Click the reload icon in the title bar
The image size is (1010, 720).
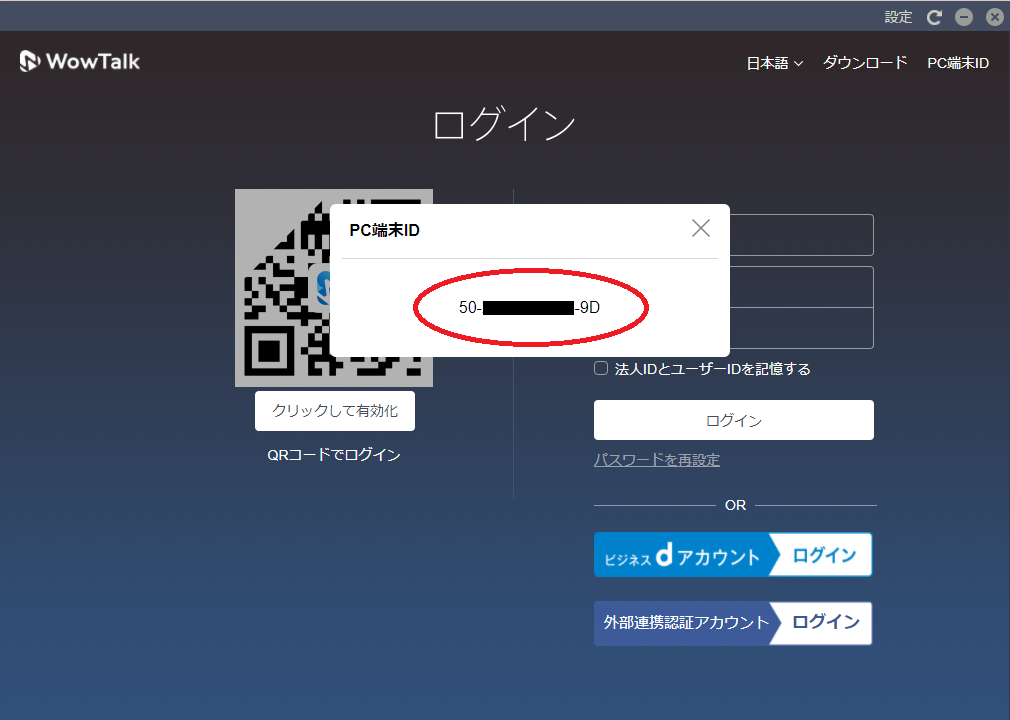[934, 16]
